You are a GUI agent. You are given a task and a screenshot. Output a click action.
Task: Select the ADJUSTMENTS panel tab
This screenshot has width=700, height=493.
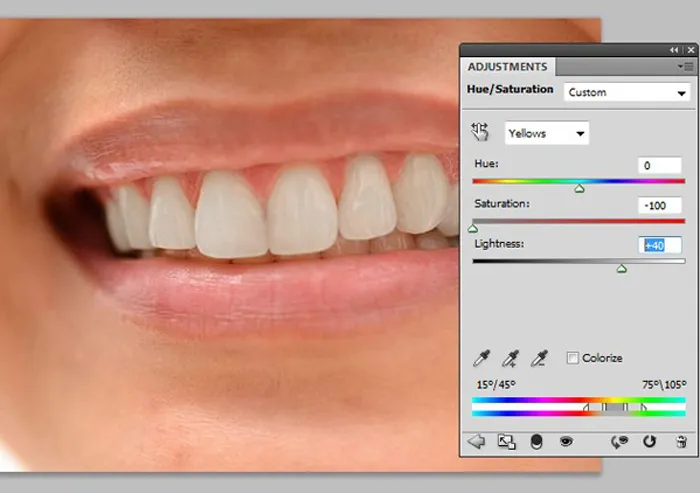tap(508, 67)
